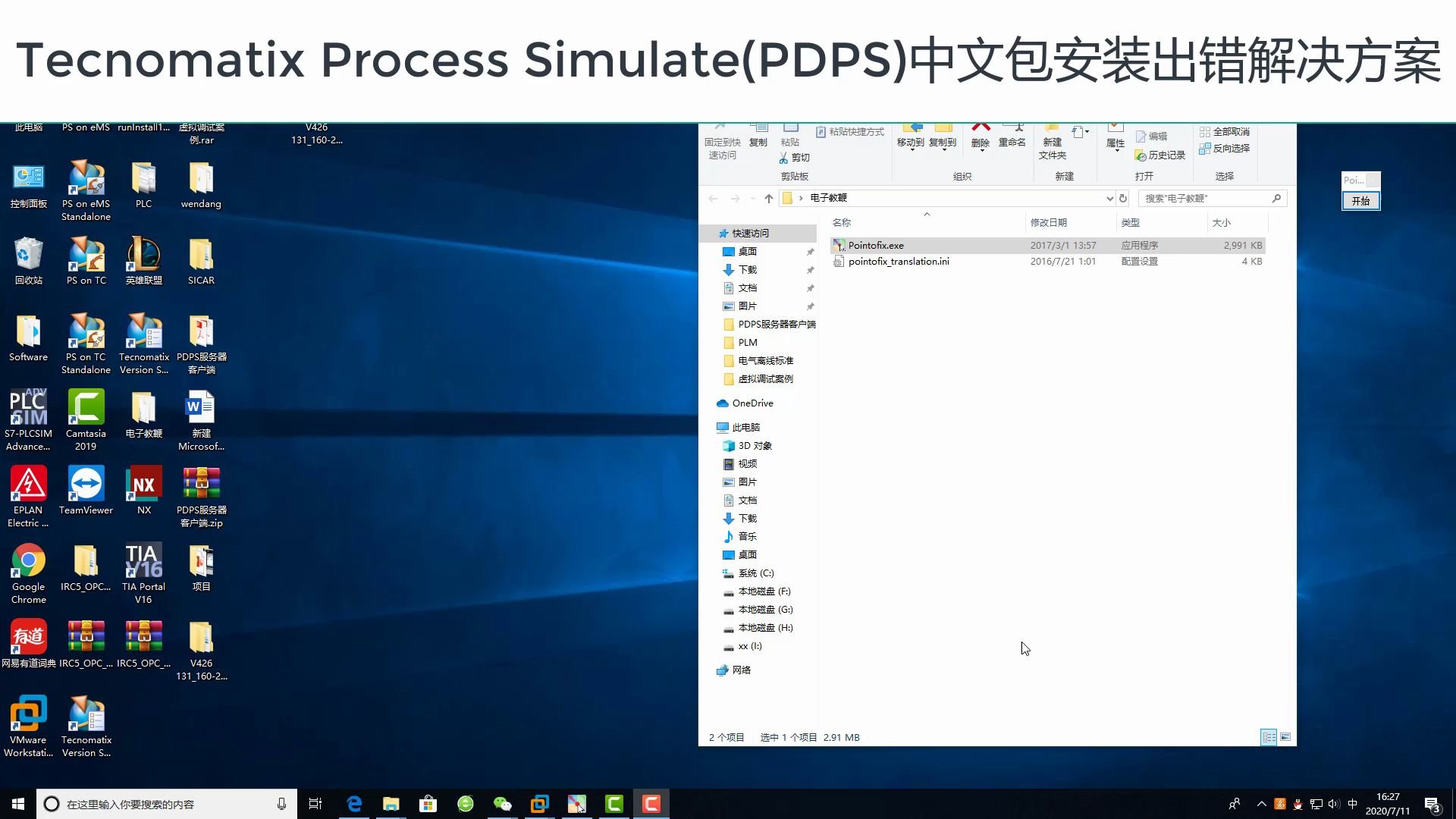
Task: Open PDPS服务器客户端.zip archive icon
Action: pyautogui.click(x=201, y=497)
